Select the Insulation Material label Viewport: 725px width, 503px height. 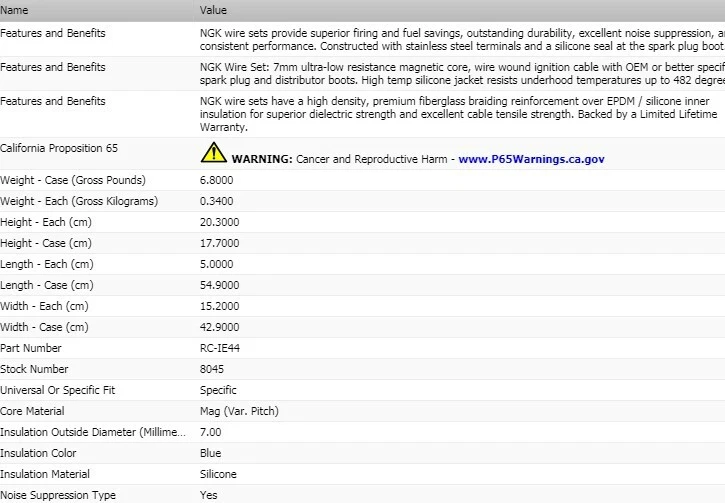(45, 474)
